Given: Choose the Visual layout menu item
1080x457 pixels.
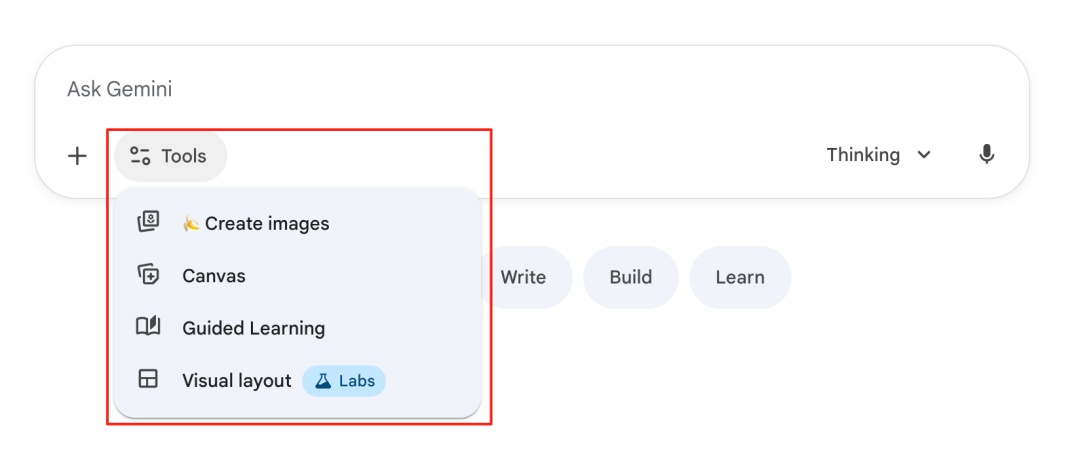Looking at the screenshot, I should coord(237,381).
